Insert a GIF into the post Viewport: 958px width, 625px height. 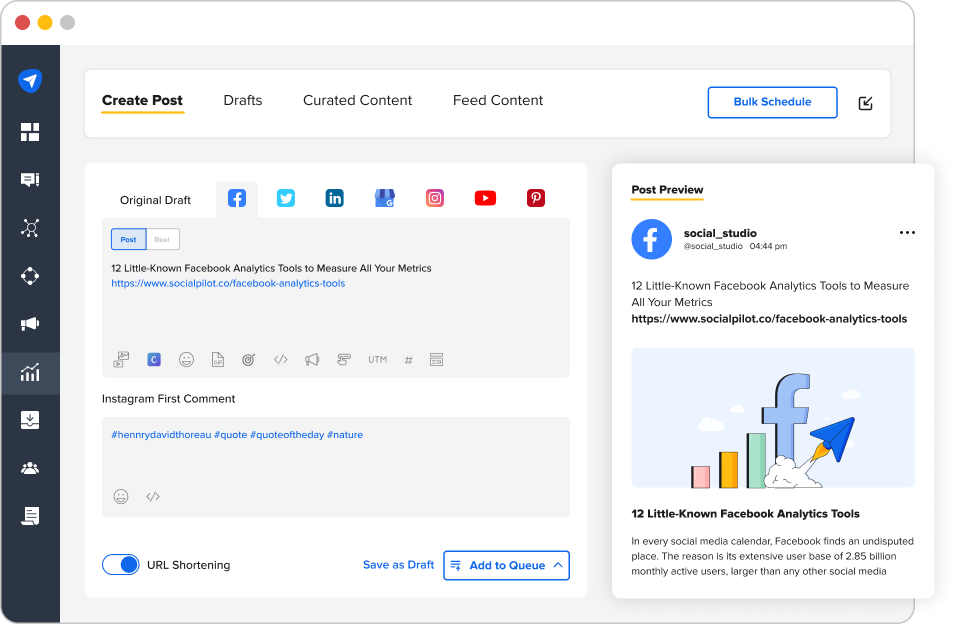218,359
